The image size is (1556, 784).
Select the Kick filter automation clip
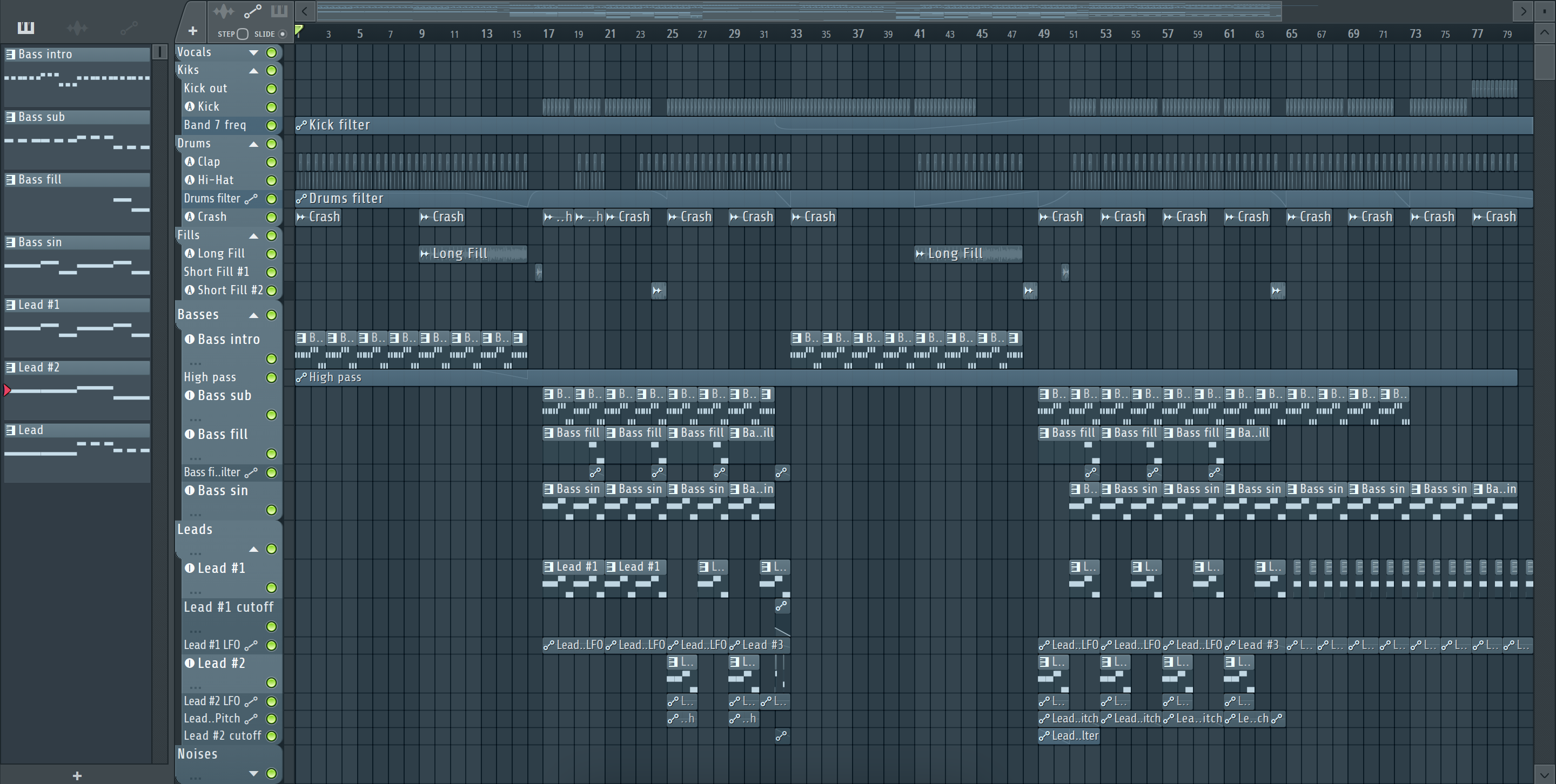pyautogui.click(x=913, y=125)
